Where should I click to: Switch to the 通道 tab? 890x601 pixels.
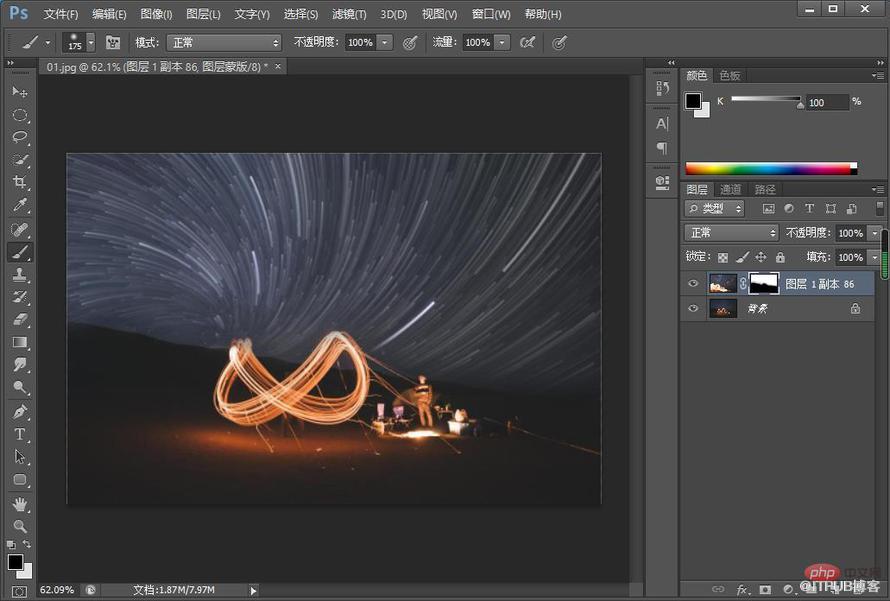click(x=731, y=190)
